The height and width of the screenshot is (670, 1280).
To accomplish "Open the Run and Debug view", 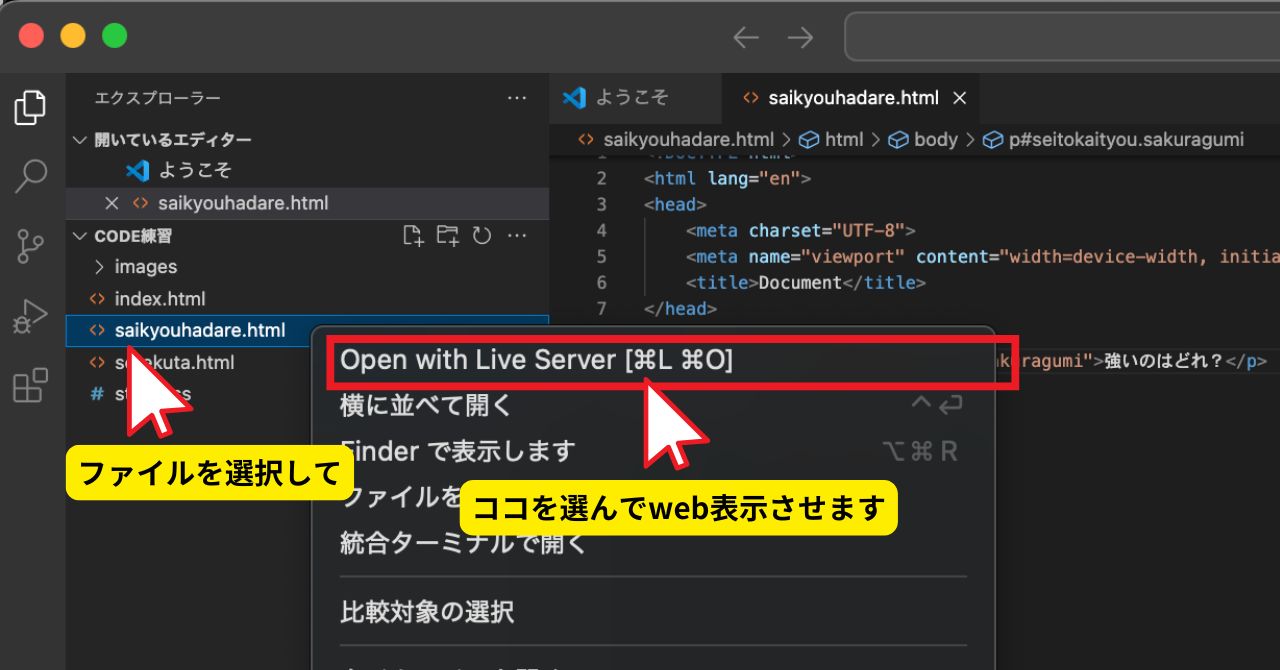I will pos(31,316).
